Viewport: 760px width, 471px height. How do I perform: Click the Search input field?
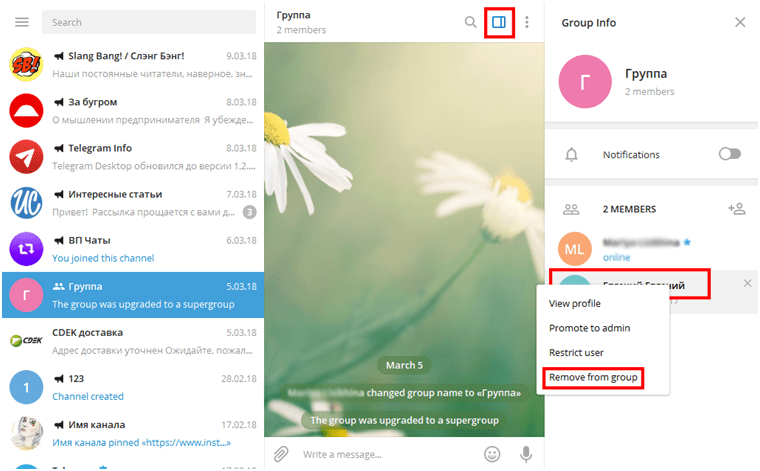(149, 22)
